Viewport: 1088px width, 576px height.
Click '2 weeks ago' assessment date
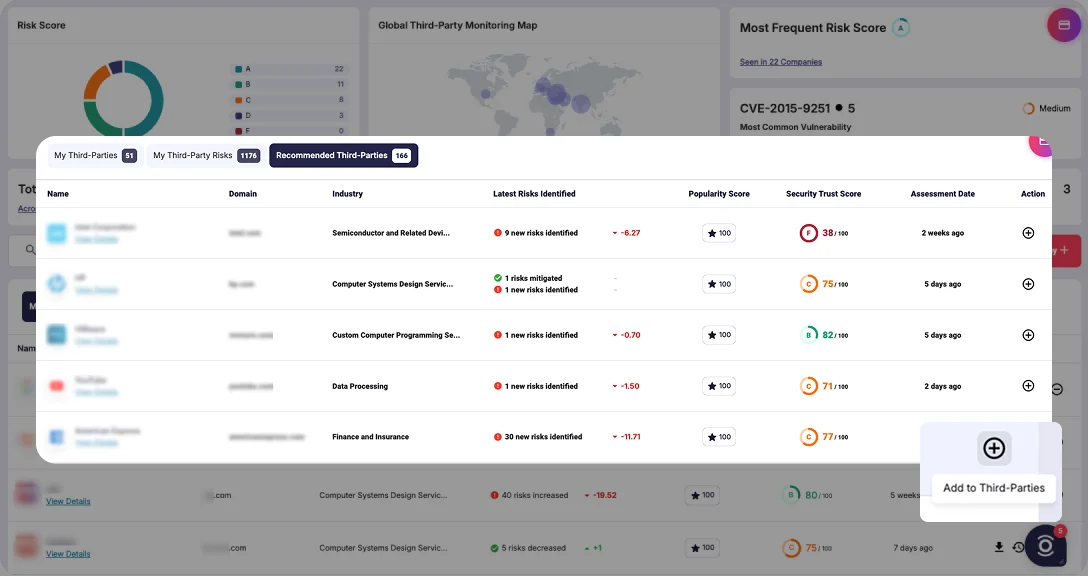coord(942,233)
